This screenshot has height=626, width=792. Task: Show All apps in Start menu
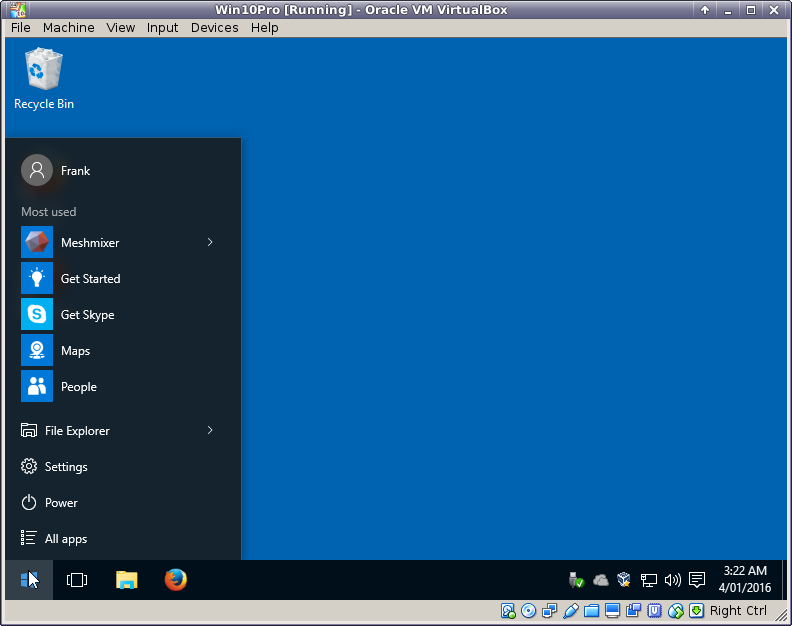pos(65,539)
